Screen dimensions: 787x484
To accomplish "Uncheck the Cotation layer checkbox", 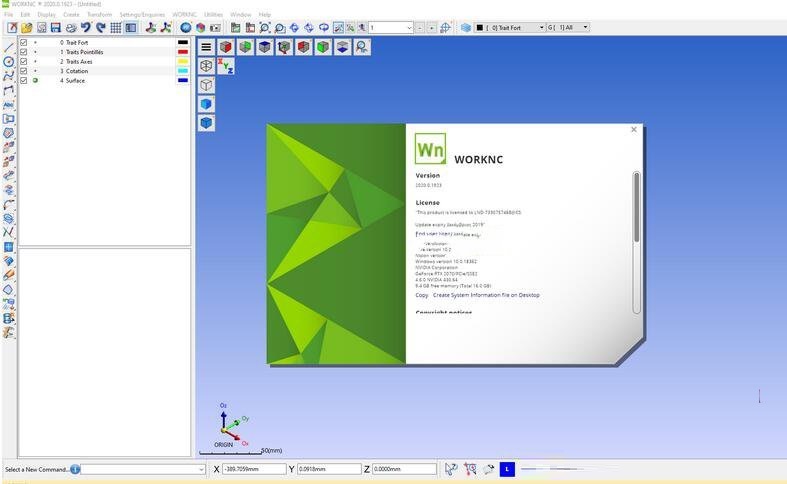I will coord(24,71).
